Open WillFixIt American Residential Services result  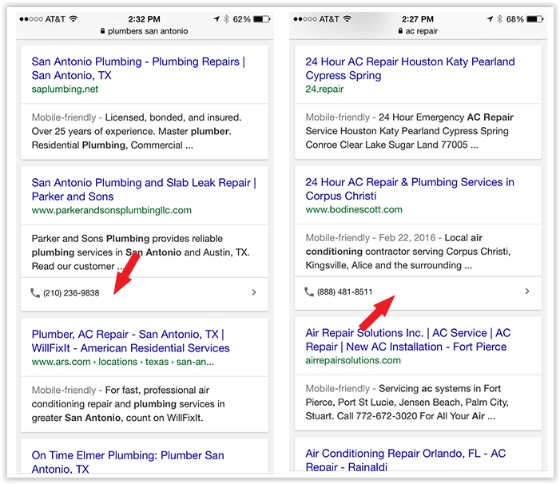tap(131, 341)
